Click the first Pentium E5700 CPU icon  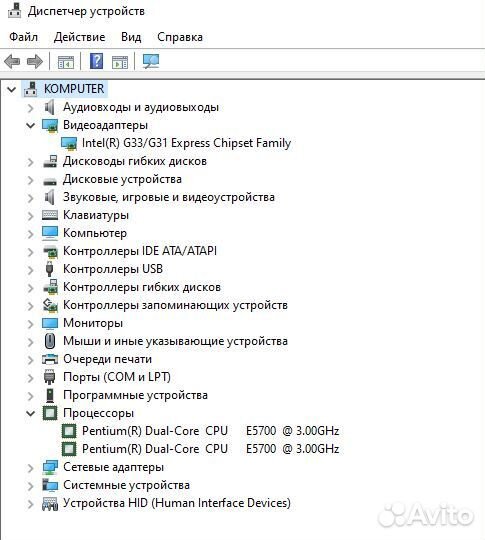[x=69, y=431]
